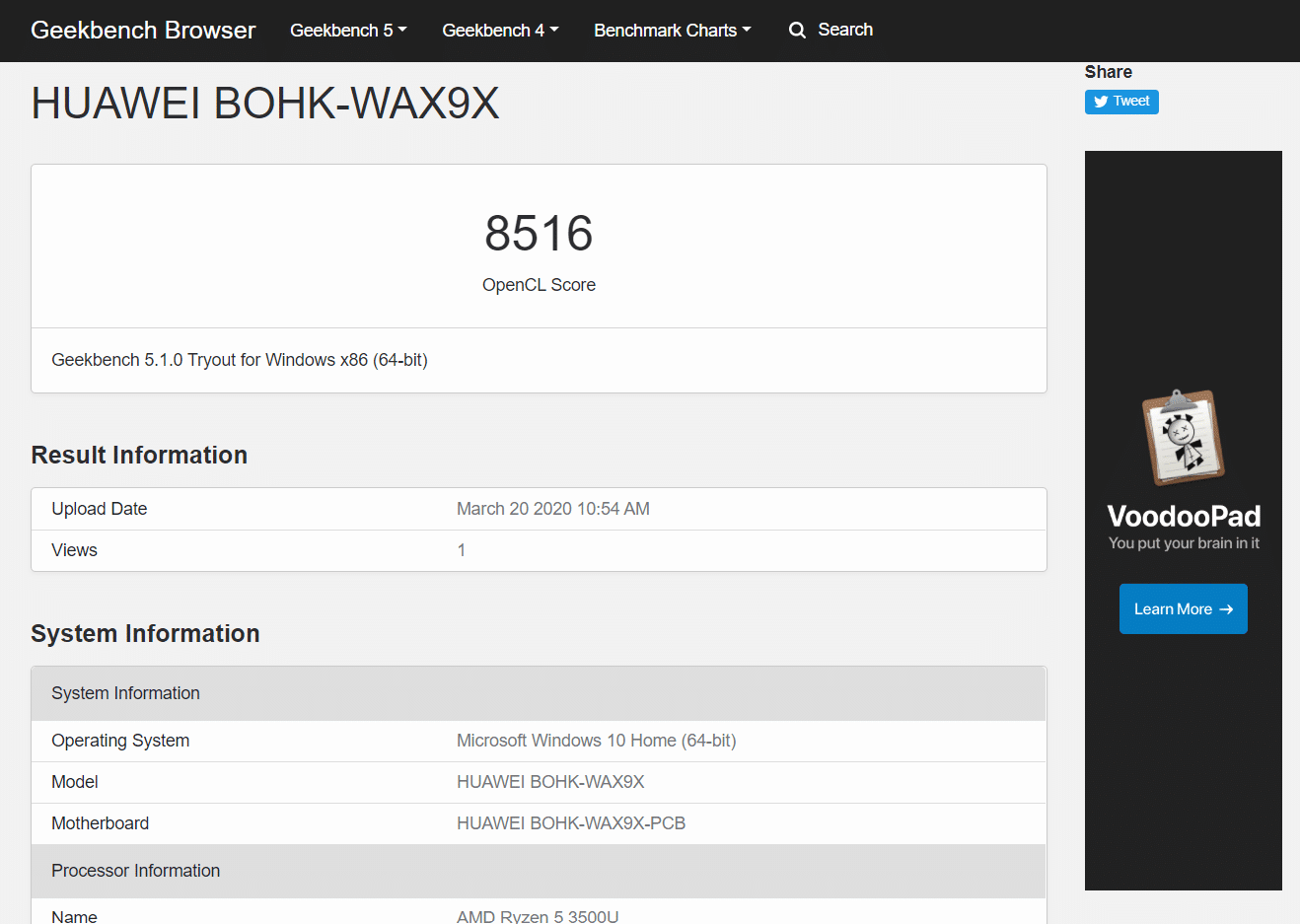Click the VoodooPad ad title

1183,516
